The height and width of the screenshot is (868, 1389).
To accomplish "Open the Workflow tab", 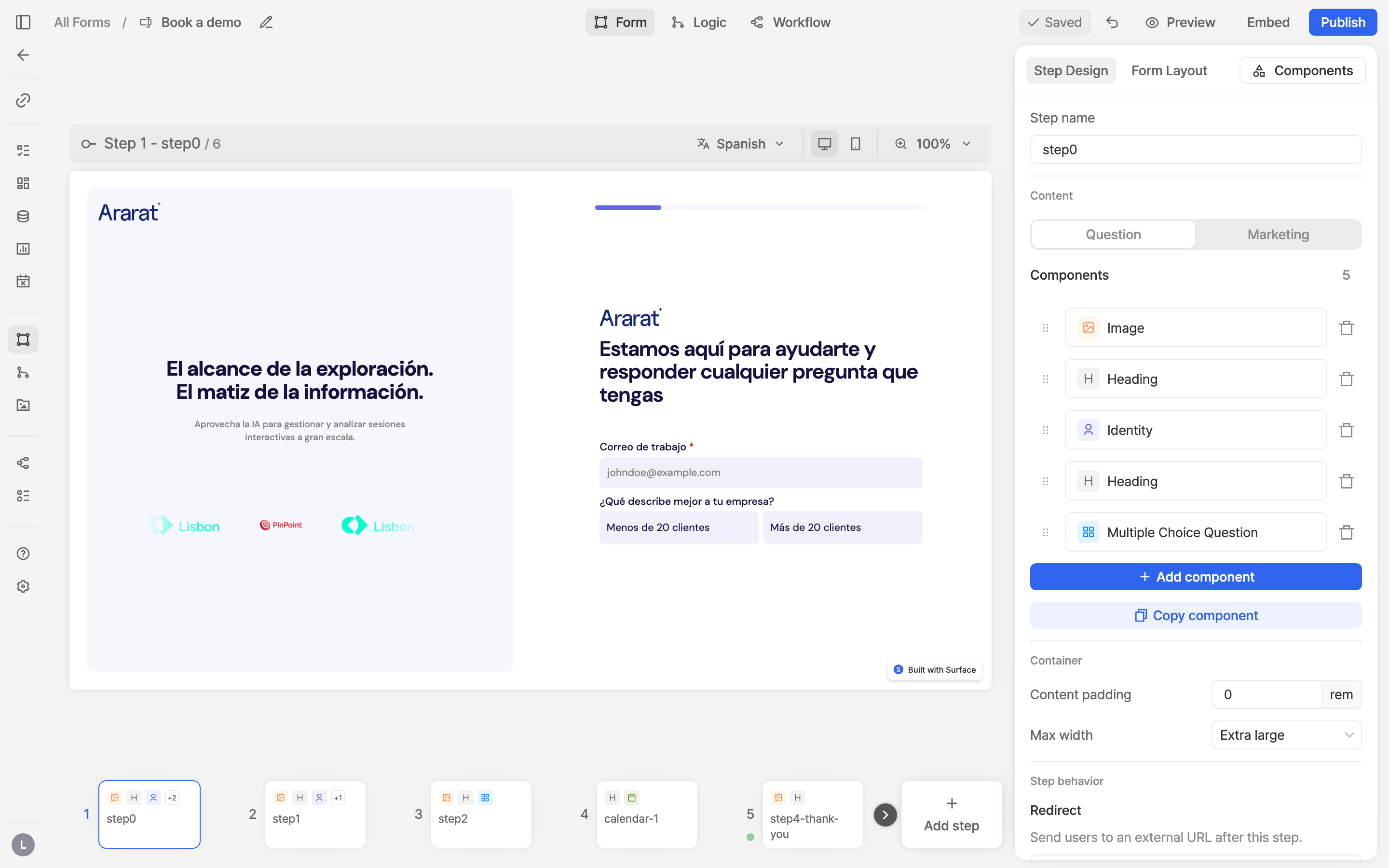I will pyautogui.click(x=790, y=22).
